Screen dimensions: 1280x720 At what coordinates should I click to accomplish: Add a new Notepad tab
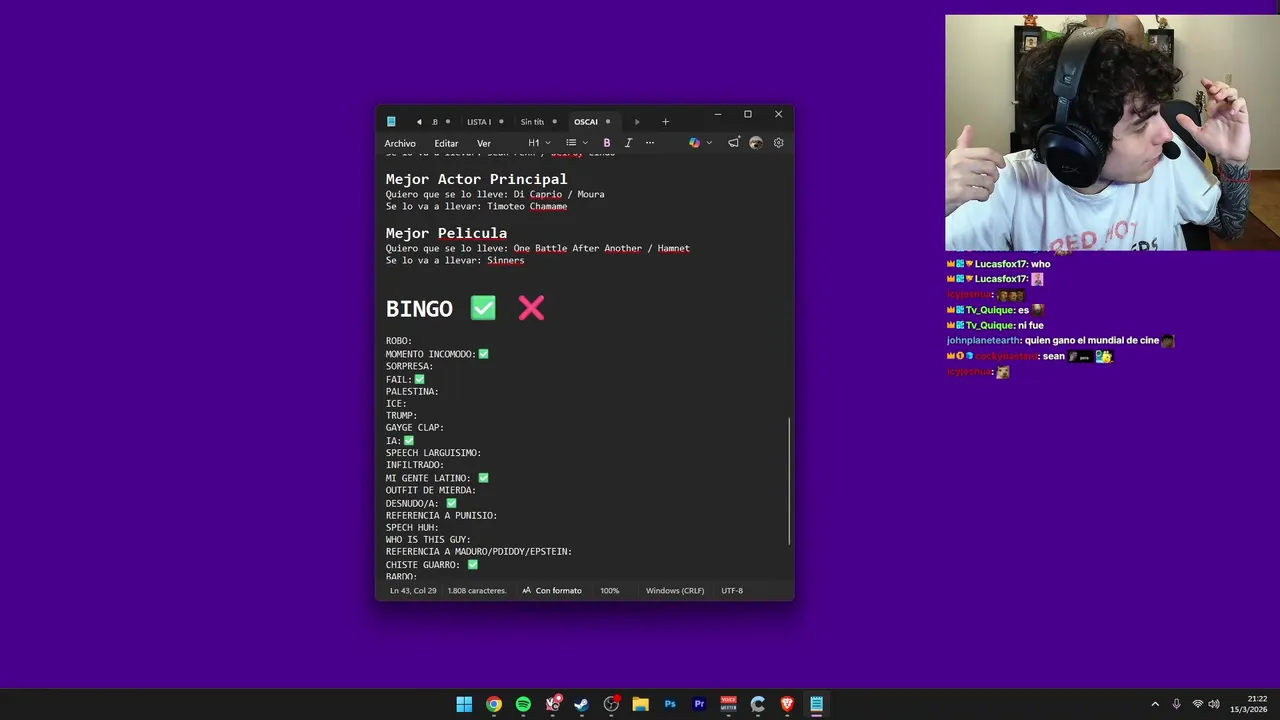pyautogui.click(x=665, y=122)
